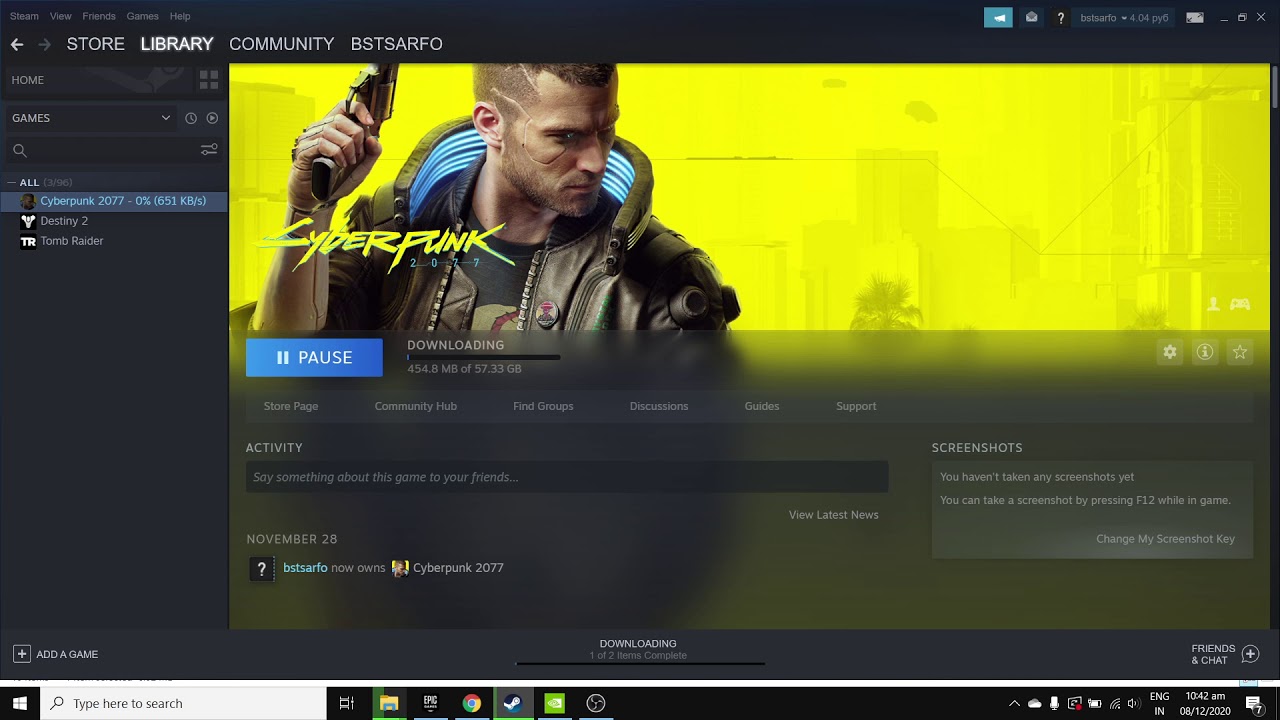Go forward with the right arrow
Image resolution: width=1280 pixels, height=720 pixels.
pyautogui.click(x=44, y=44)
